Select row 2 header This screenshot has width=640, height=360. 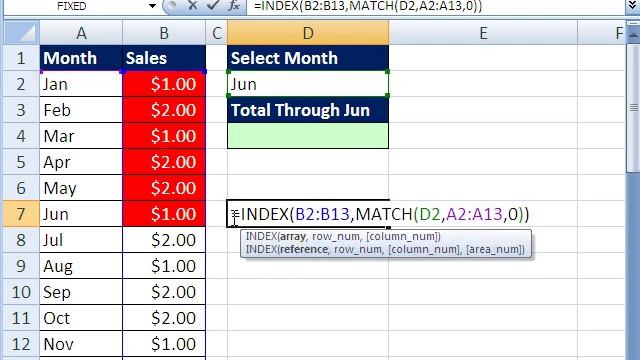[x=21, y=84]
